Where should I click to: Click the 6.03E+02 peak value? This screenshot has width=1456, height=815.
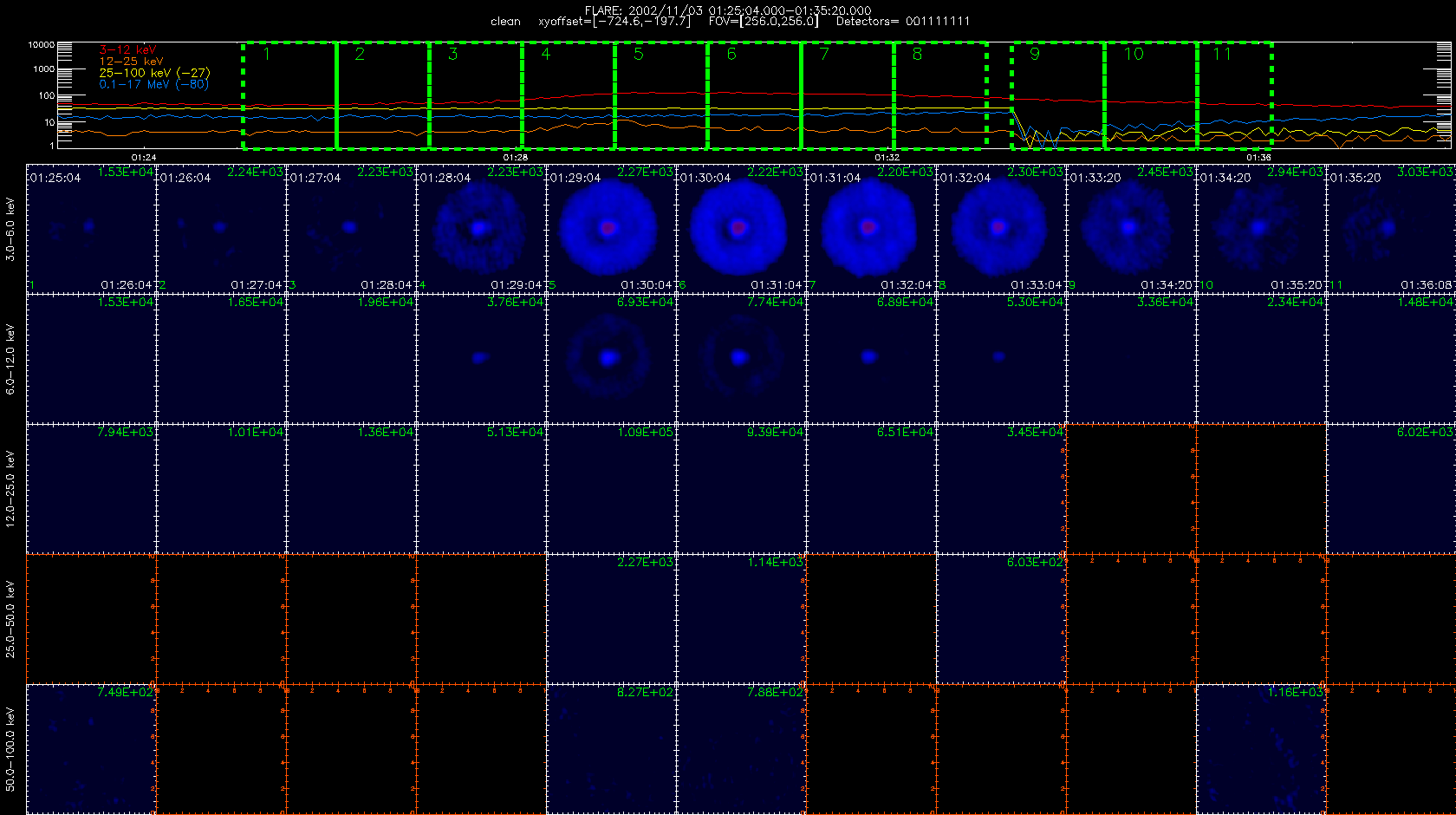[x=1036, y=562]
